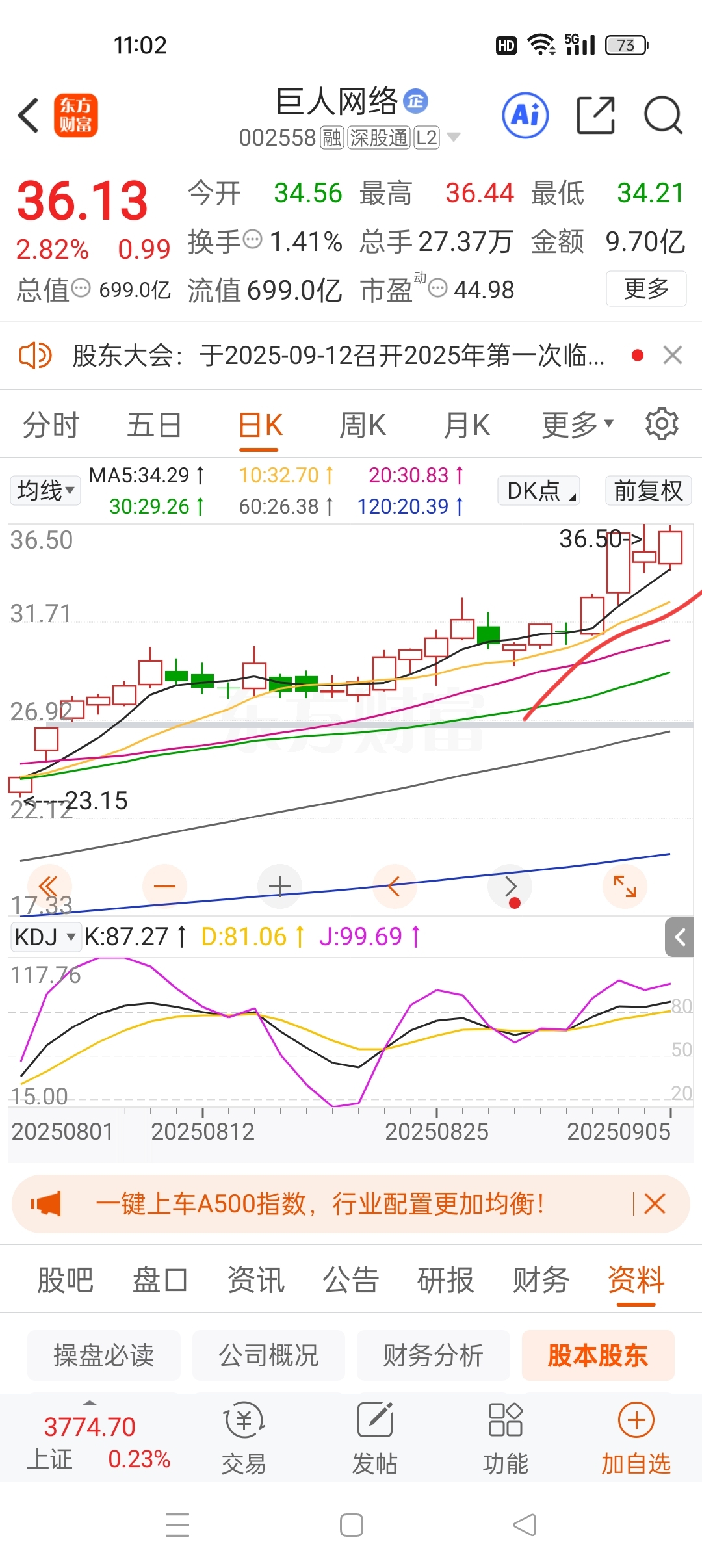The image size is (702, 1568).
Task: Close the A500 index promo banner
Action: (x=655, y=1204)
